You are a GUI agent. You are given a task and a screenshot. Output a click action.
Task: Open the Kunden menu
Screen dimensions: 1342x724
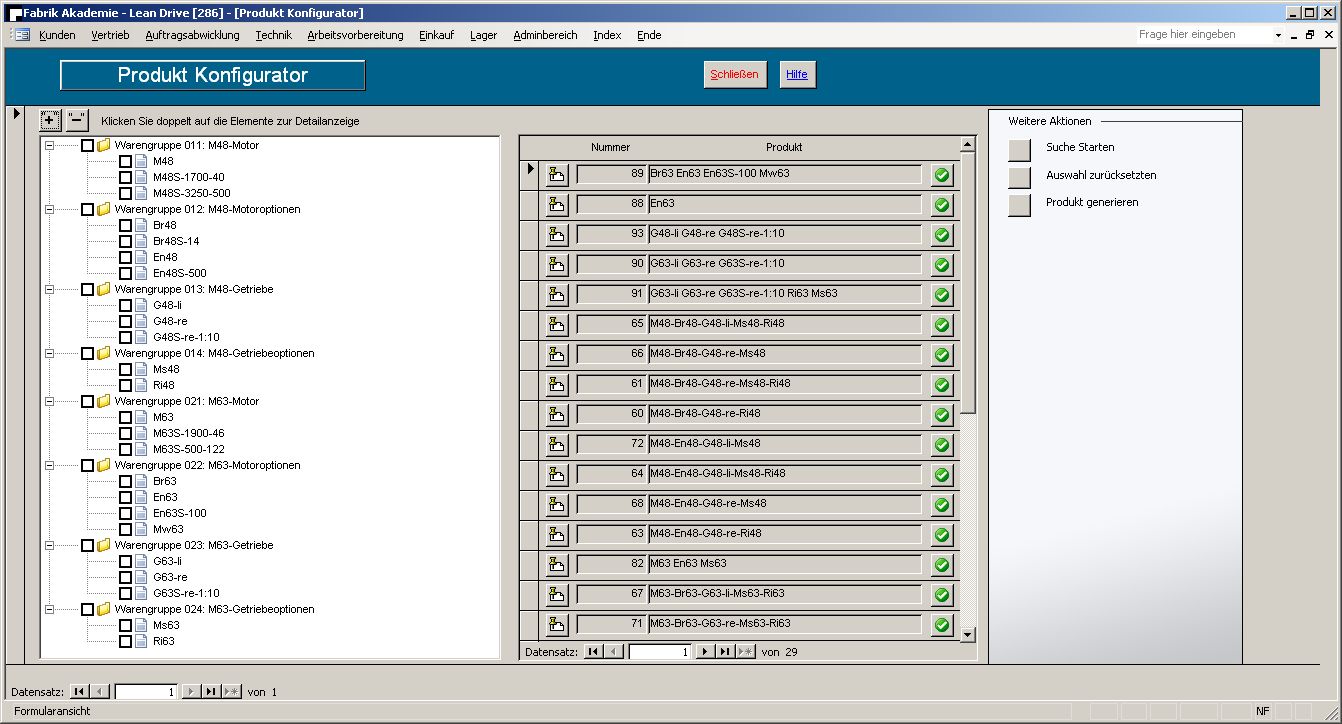click(57, 35)
